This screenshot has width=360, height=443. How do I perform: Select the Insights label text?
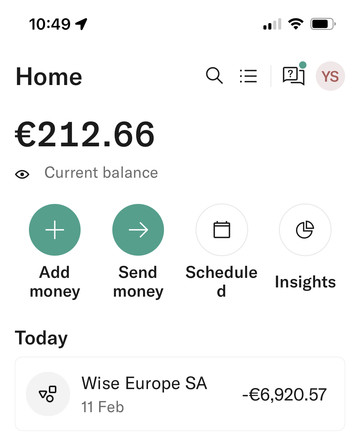(305, 282)
